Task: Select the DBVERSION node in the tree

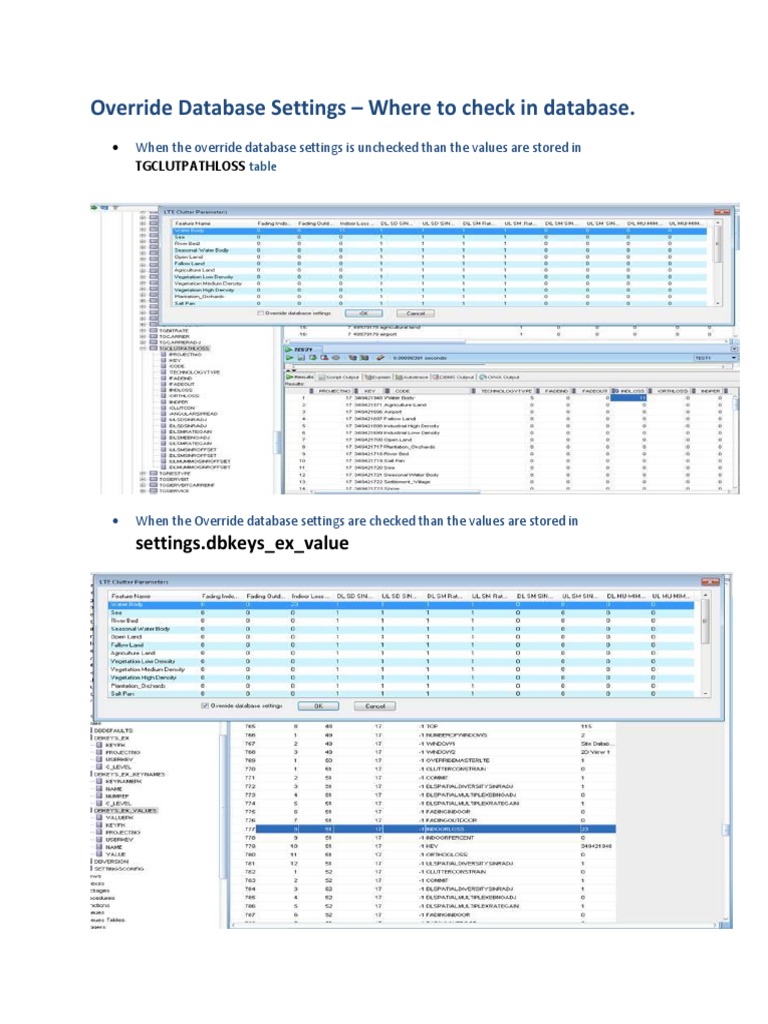Action: point(111,861)
